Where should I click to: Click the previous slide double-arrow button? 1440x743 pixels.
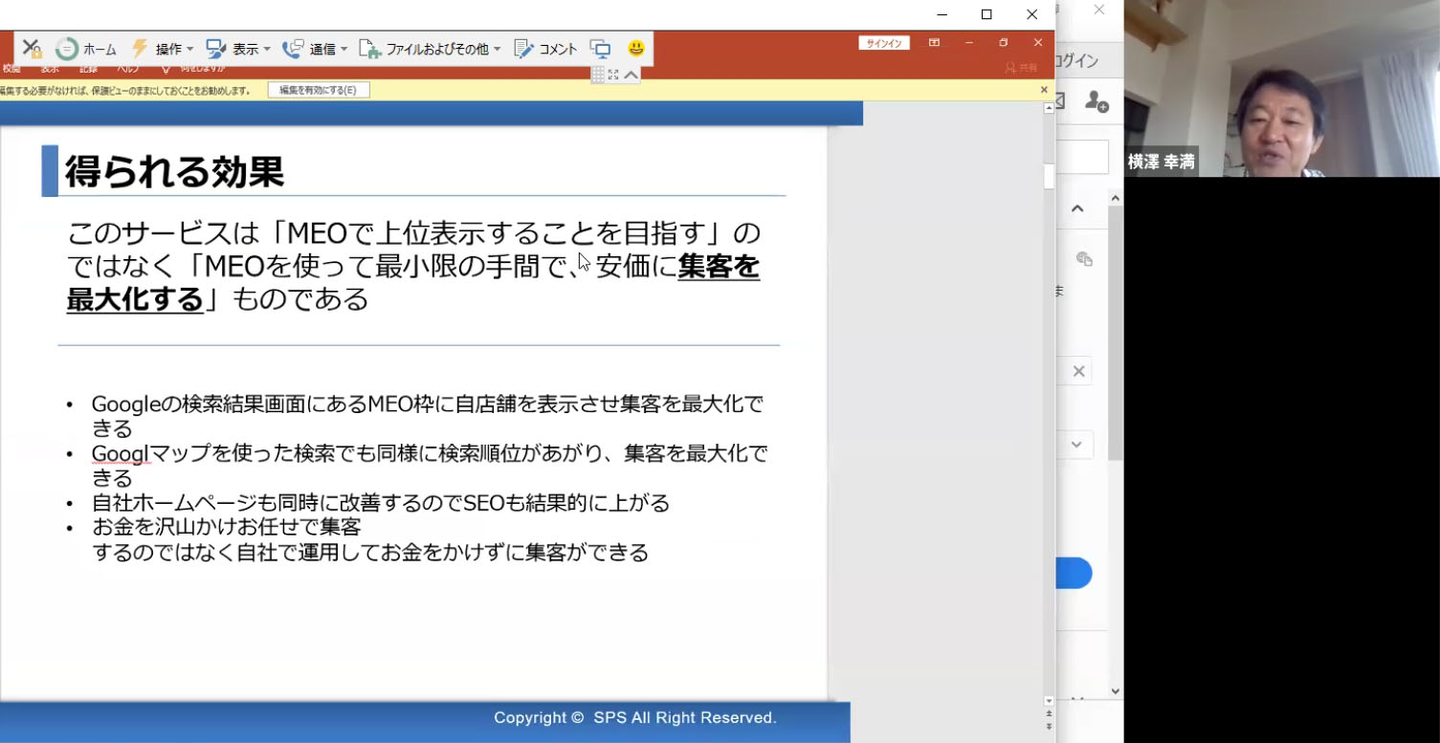[x=1049, y=714]
